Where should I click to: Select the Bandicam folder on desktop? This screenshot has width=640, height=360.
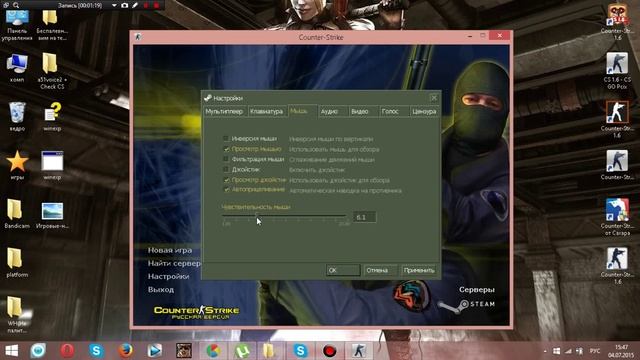17,214
